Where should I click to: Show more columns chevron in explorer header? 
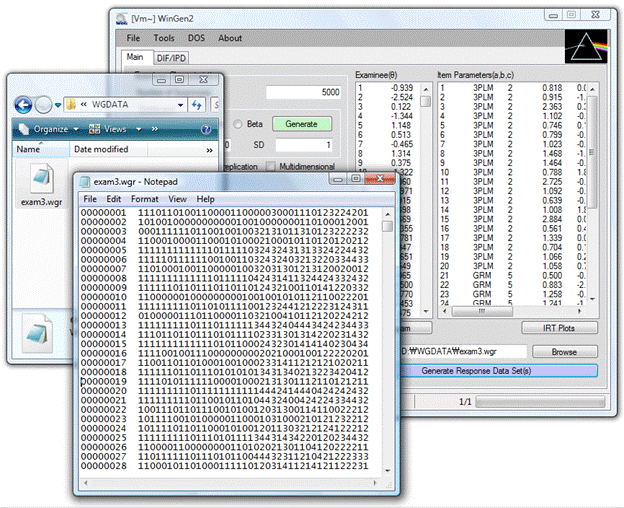[x=210, y=150]
